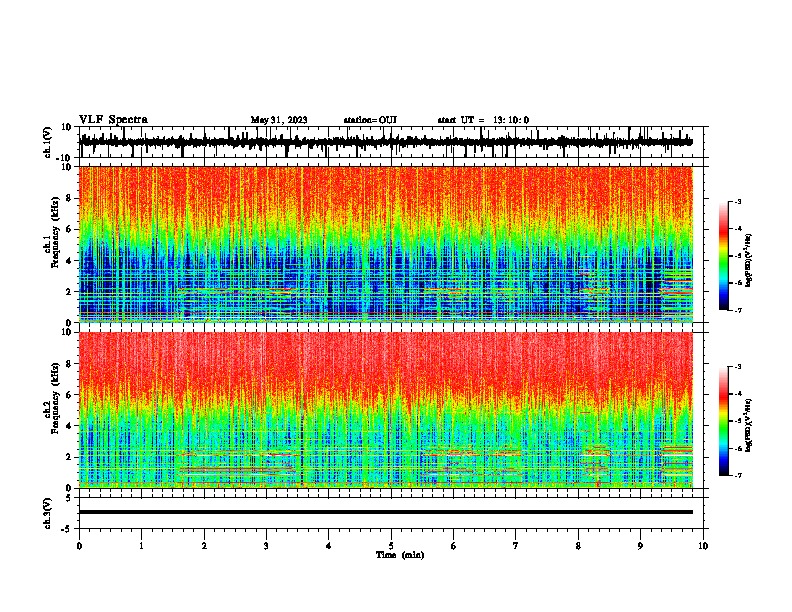Click the ch.1 spectrogram plot
Viewport: 792px width, 612px height.
(386, 244)
